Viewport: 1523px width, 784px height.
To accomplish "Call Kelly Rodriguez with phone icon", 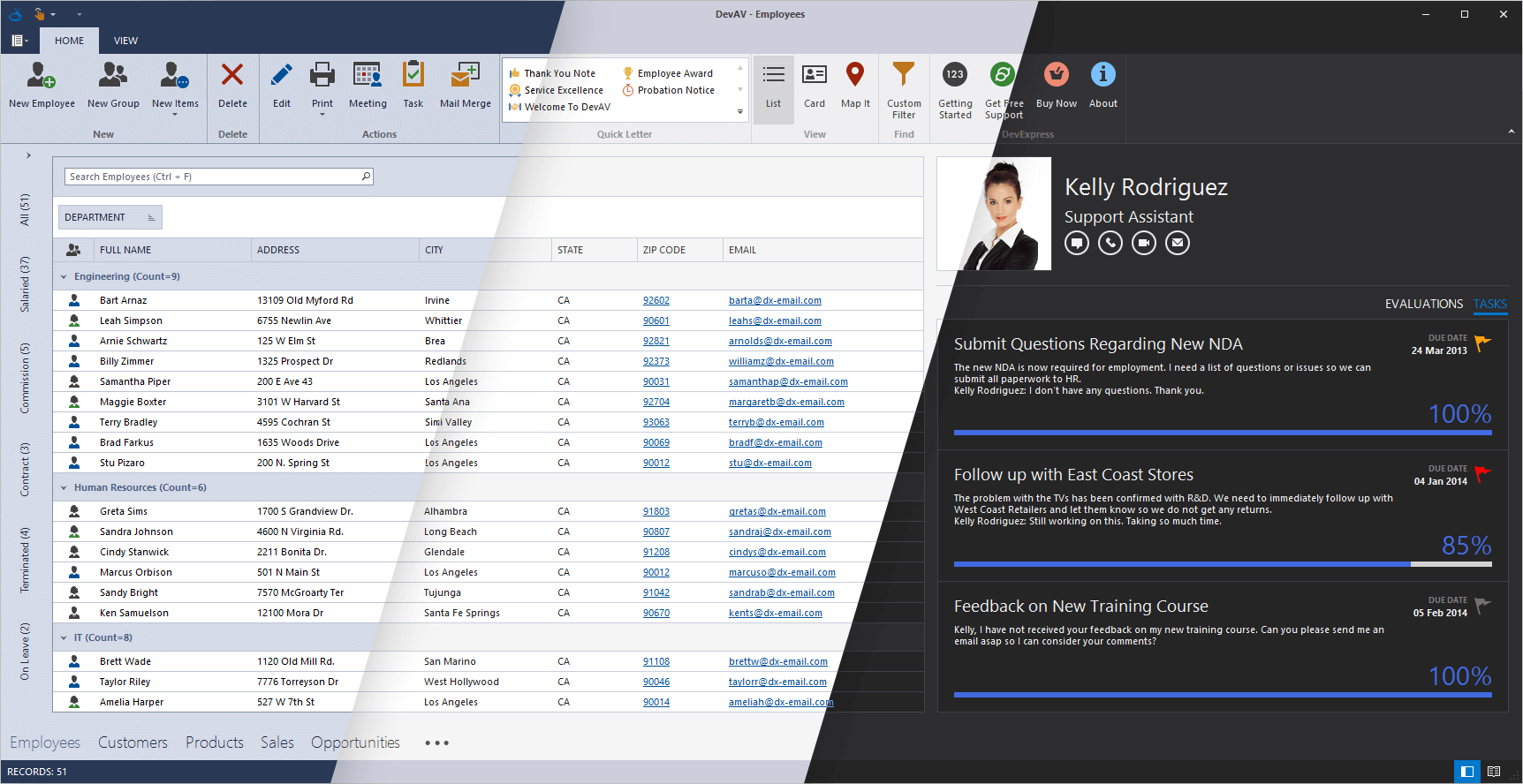I will (1110, 243).
